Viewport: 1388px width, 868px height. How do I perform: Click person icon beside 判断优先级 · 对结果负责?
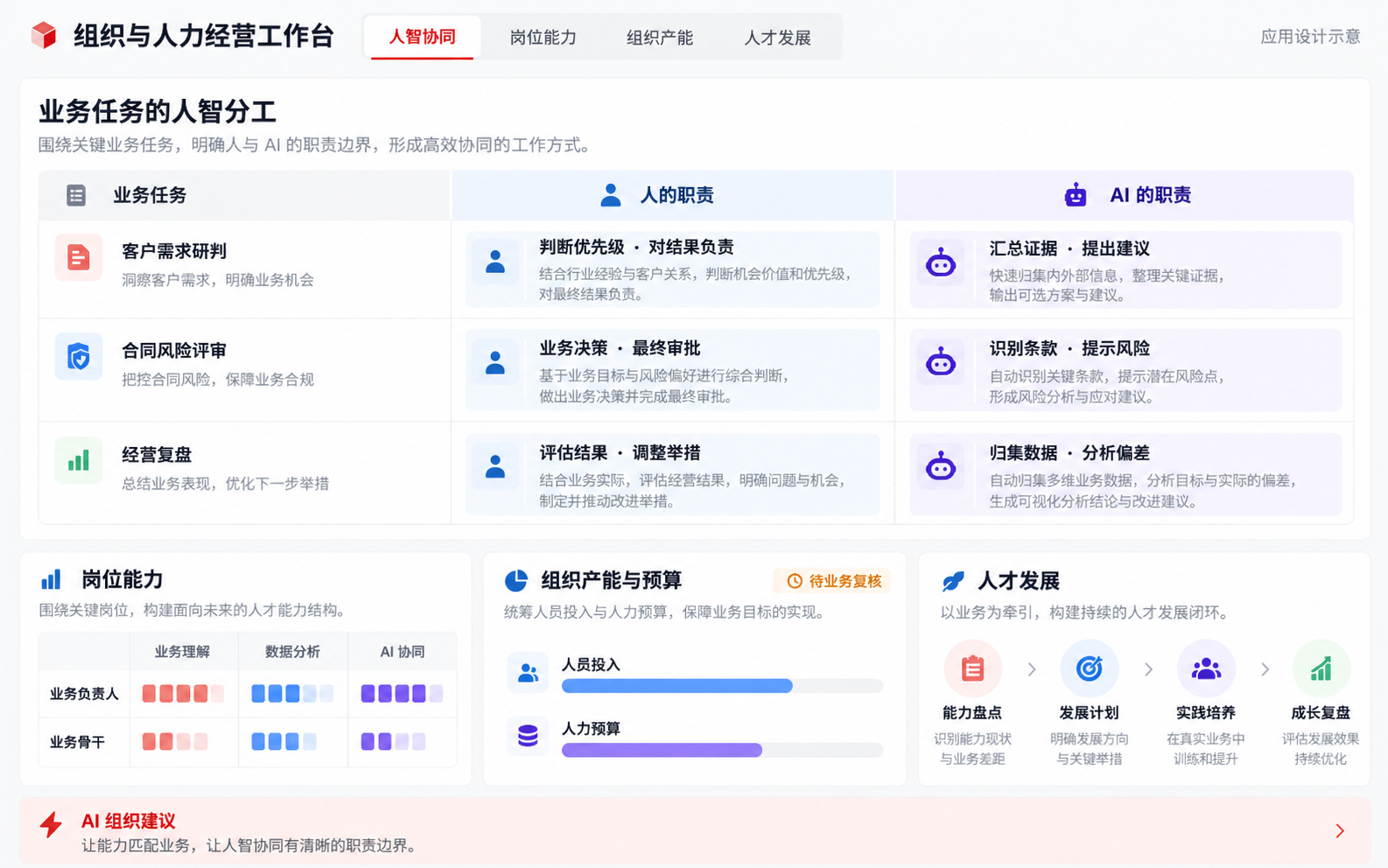click(x=495, y=262)
